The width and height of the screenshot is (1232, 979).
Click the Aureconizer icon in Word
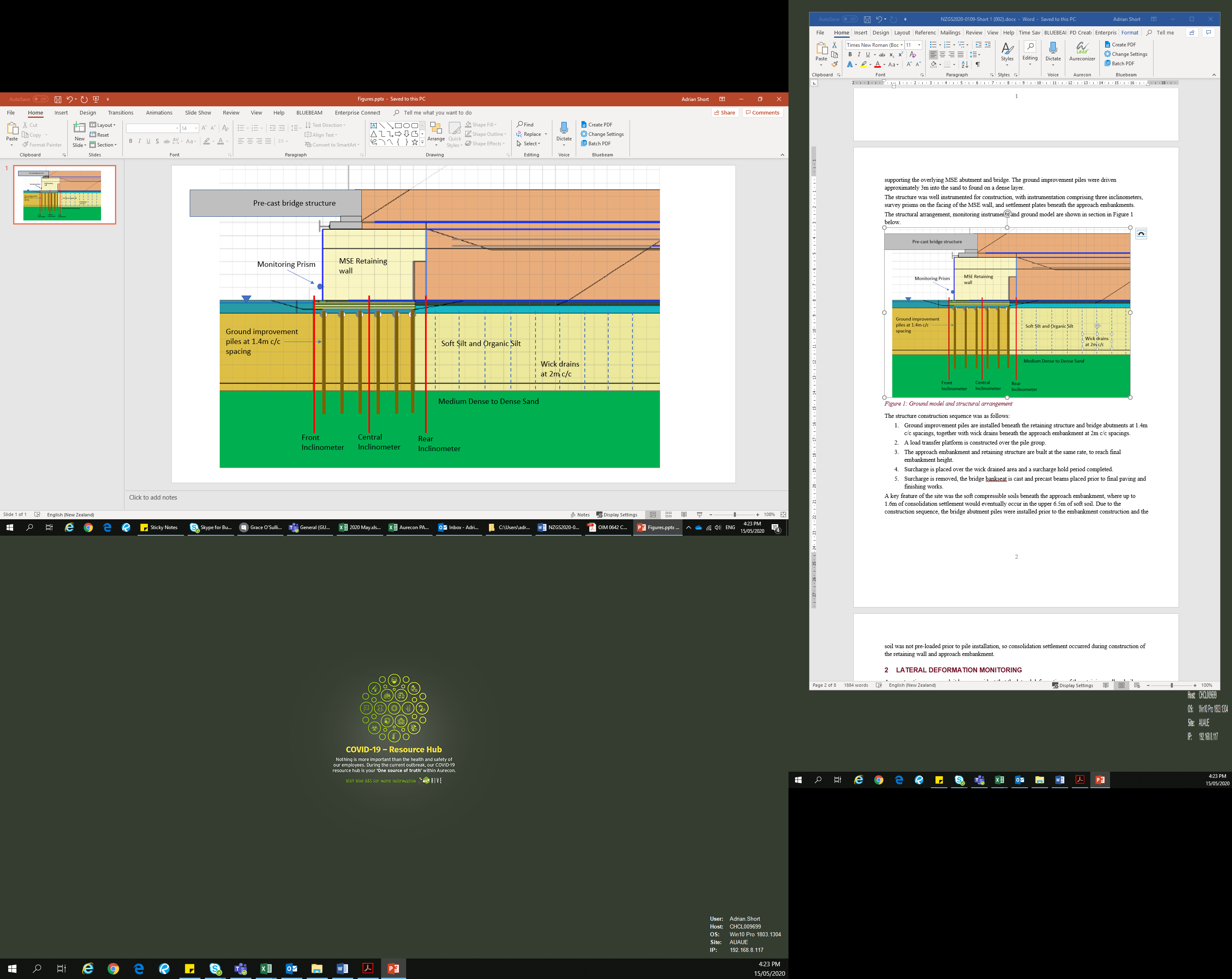tap(1082, 49)
